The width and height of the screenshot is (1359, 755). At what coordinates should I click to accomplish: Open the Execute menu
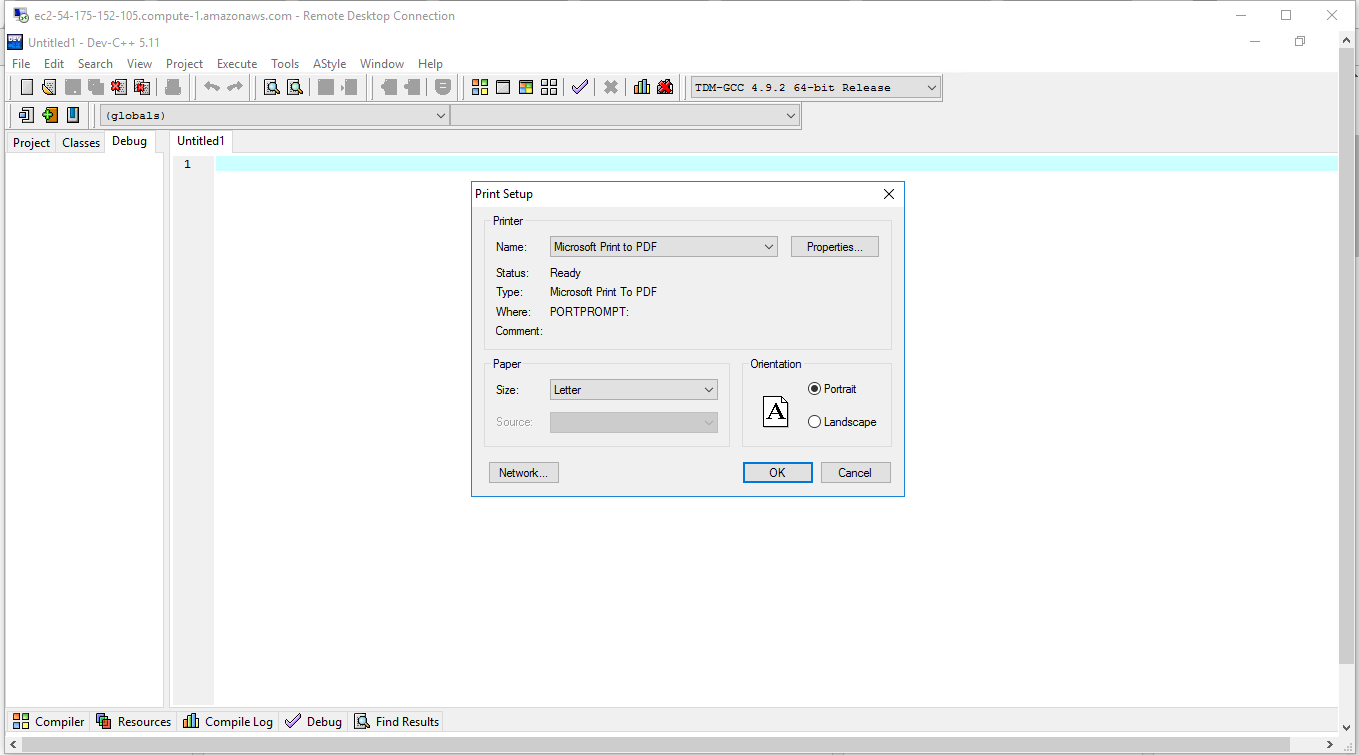237,64
